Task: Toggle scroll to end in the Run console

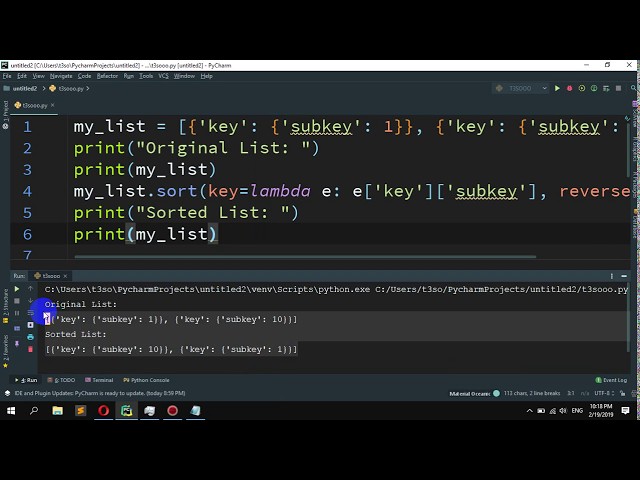Action: pyautogui.click(x=30, y=325)
